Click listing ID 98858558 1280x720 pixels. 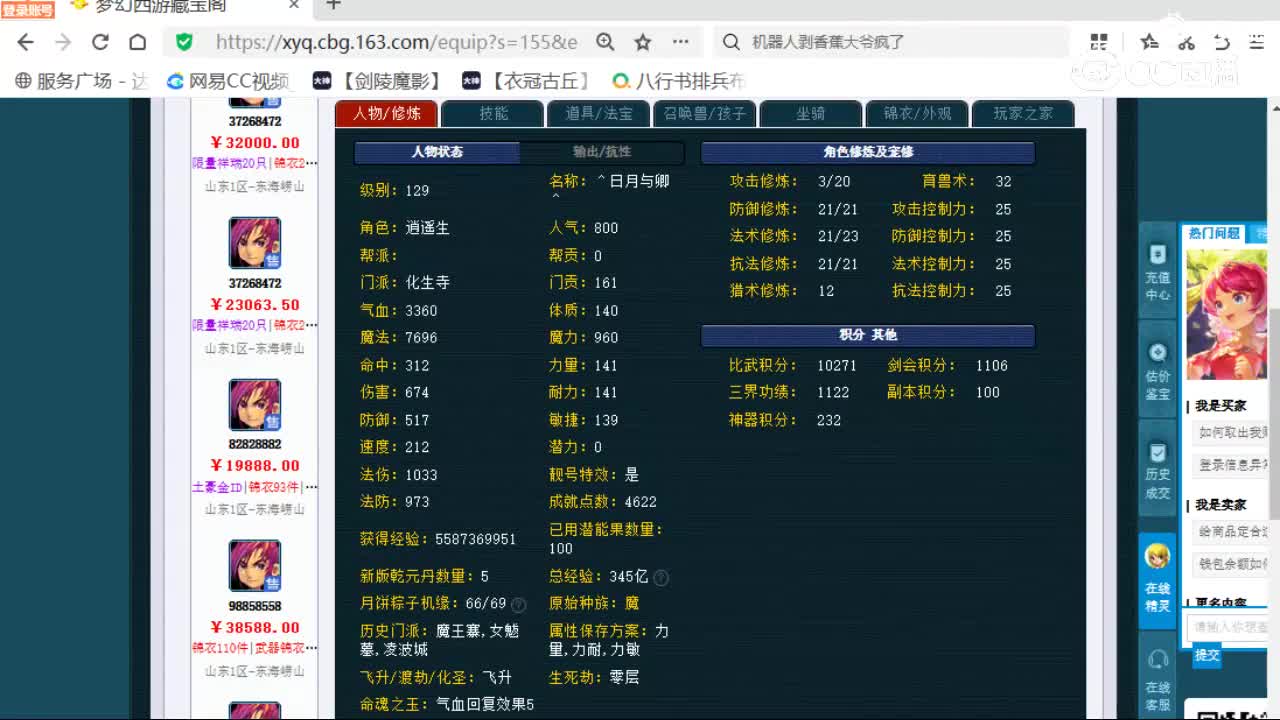pos(255,606)
